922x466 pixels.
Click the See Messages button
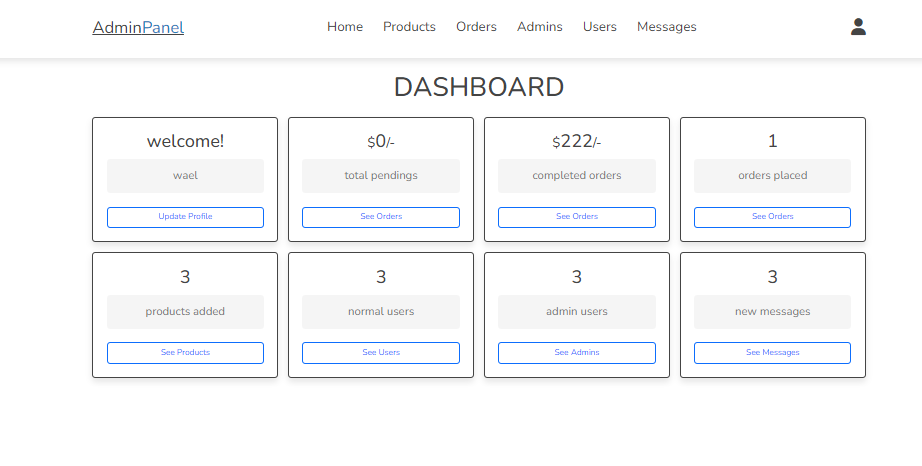(x=773, y=353)
